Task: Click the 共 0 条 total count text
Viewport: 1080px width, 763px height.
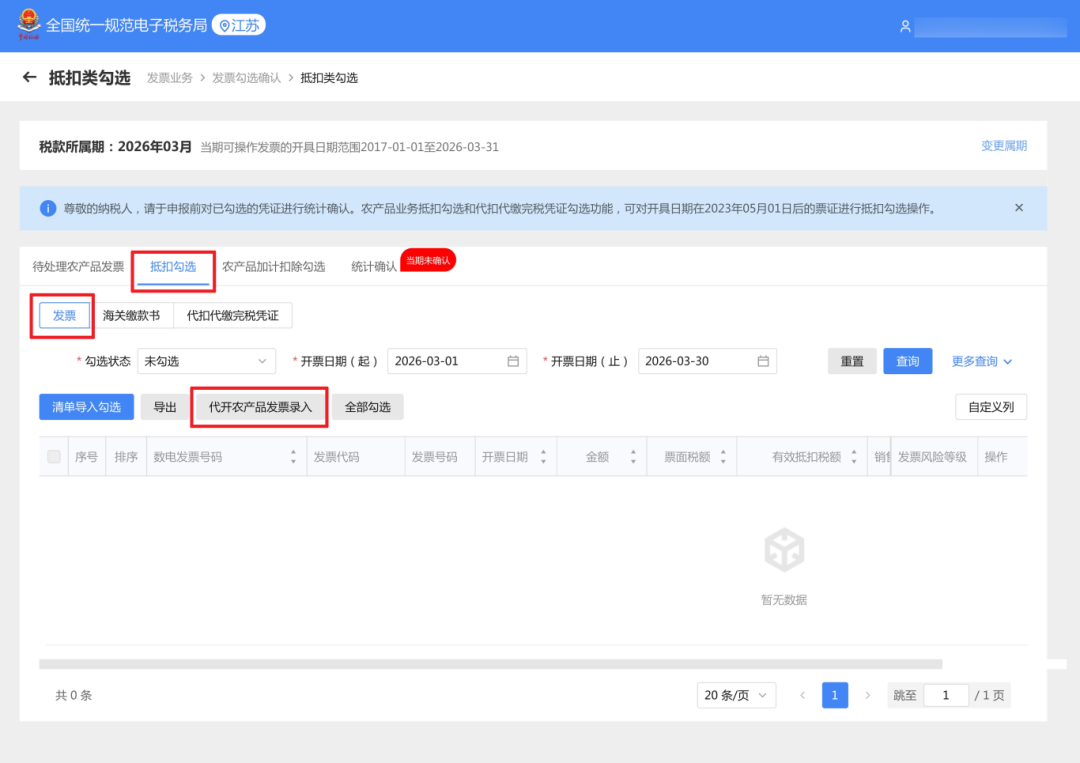Action: point(74,695)
